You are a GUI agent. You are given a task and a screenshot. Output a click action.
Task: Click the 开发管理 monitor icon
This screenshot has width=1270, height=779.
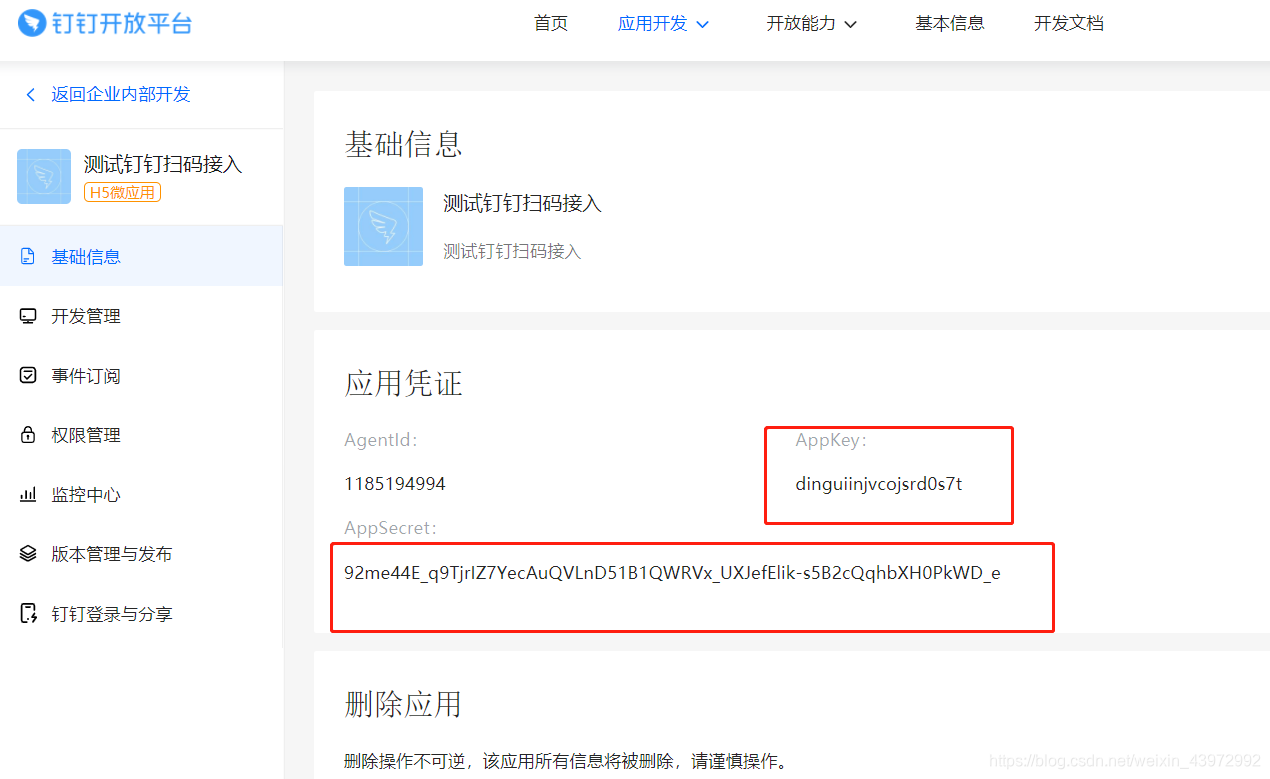tap(28, 316)
